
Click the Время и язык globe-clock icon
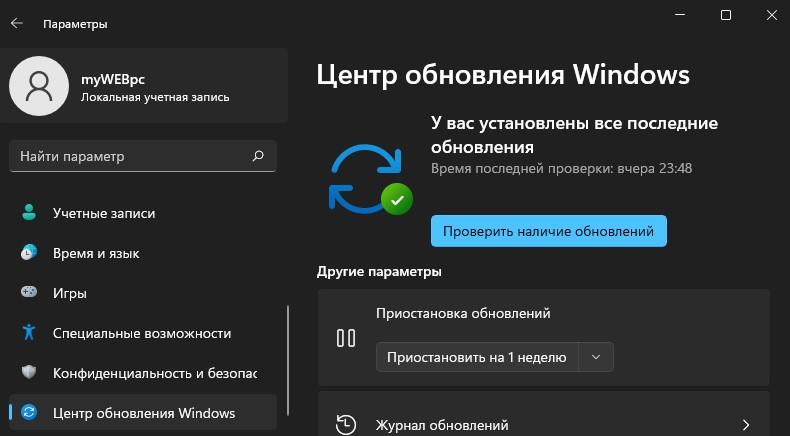(x=29, y=253)
